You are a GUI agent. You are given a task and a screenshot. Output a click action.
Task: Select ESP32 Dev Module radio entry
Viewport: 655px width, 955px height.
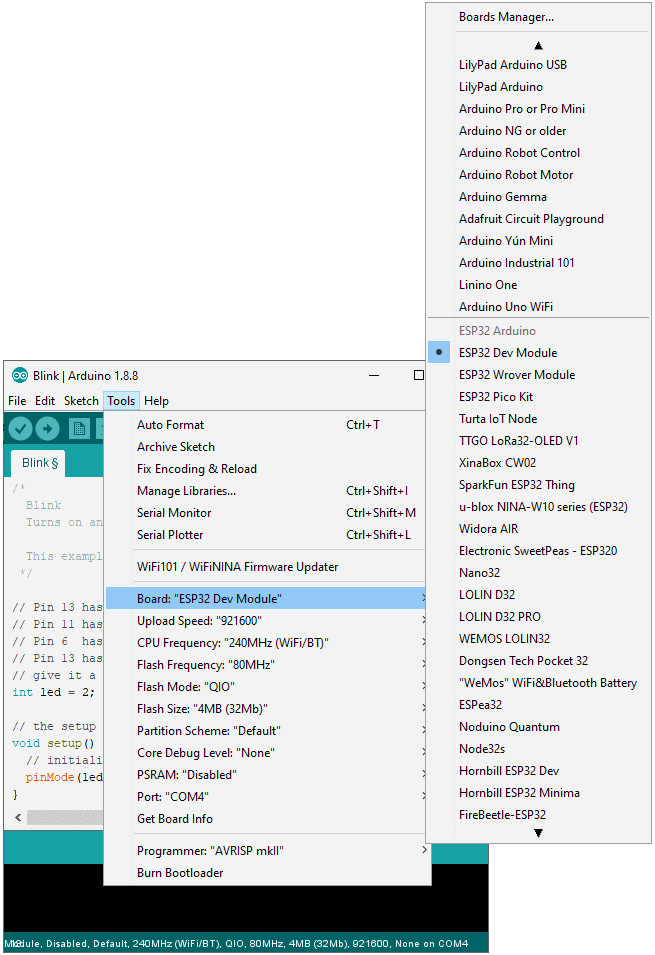pyautogui.click(x=539, y=353)
